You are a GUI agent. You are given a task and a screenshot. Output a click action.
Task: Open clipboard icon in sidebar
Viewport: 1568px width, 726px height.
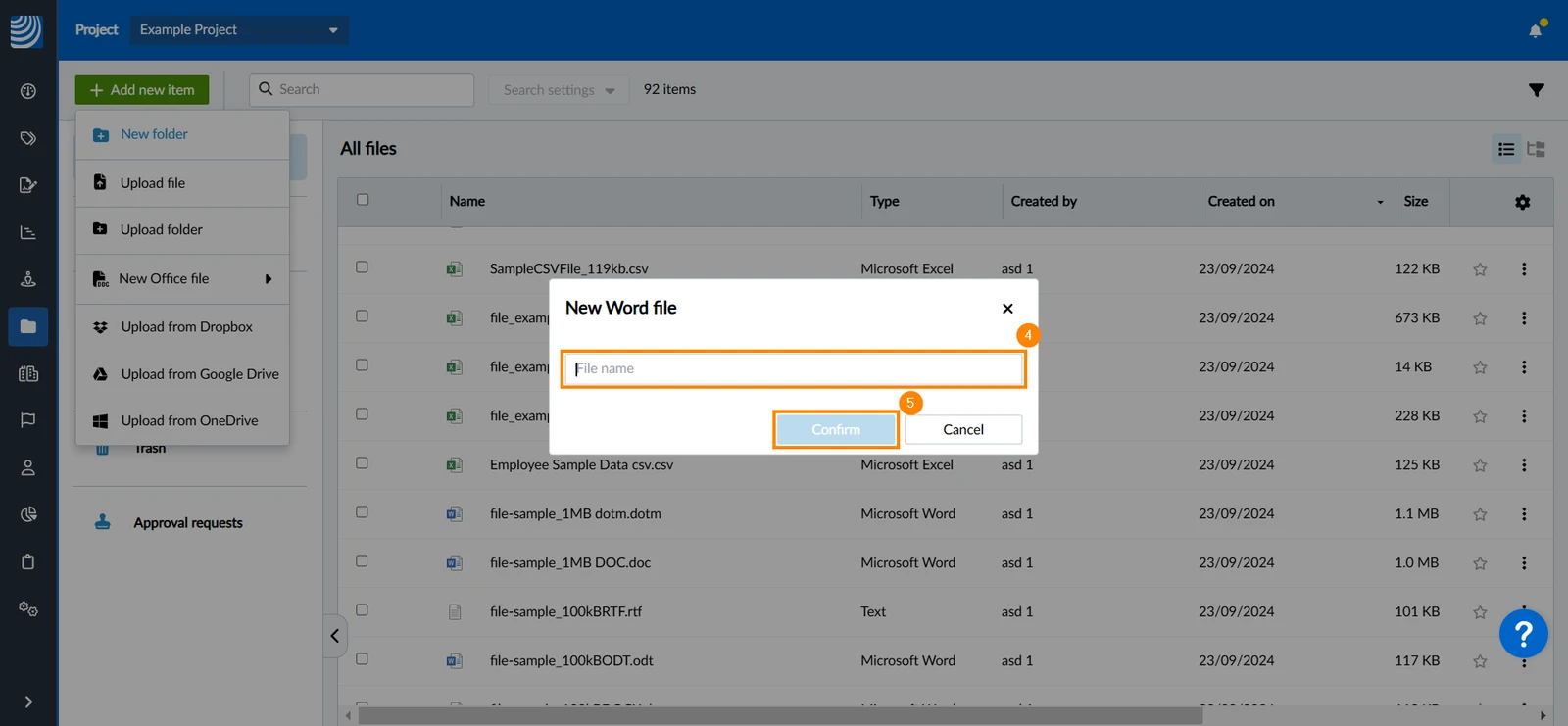pos(28,561)
